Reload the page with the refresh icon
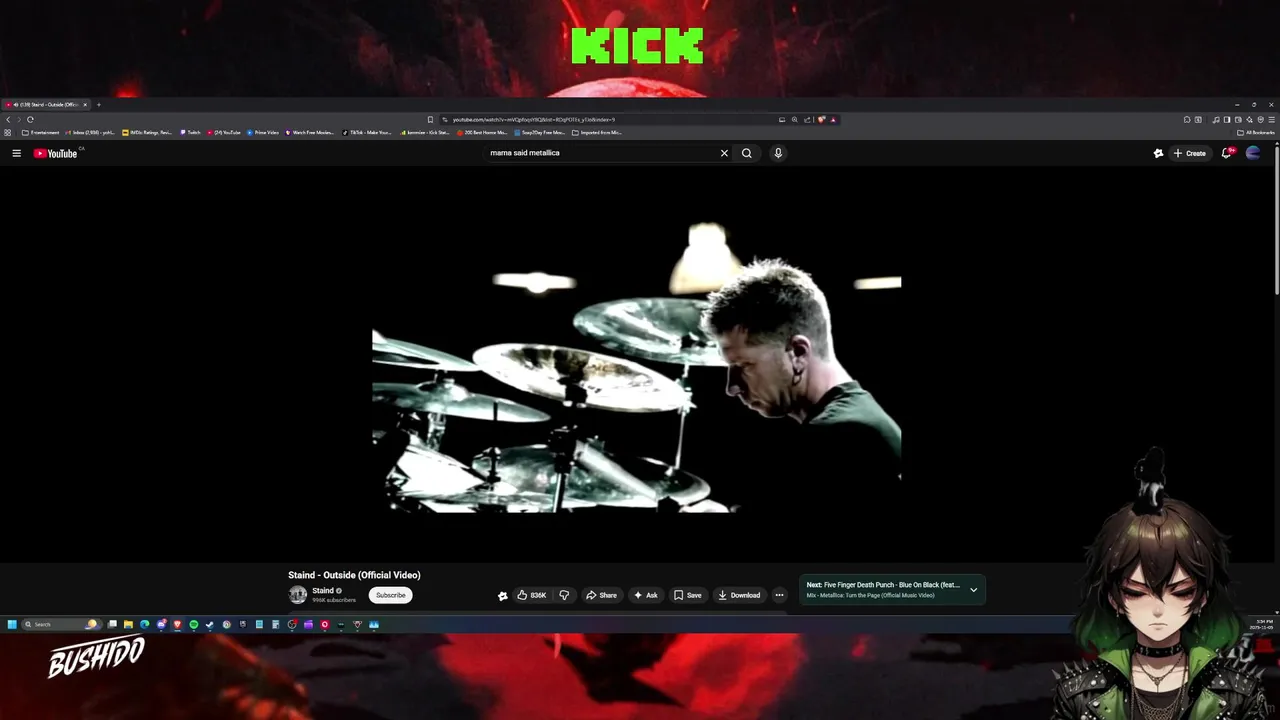The height and width of the screenshot is (720, 1280). pos(30,119)
